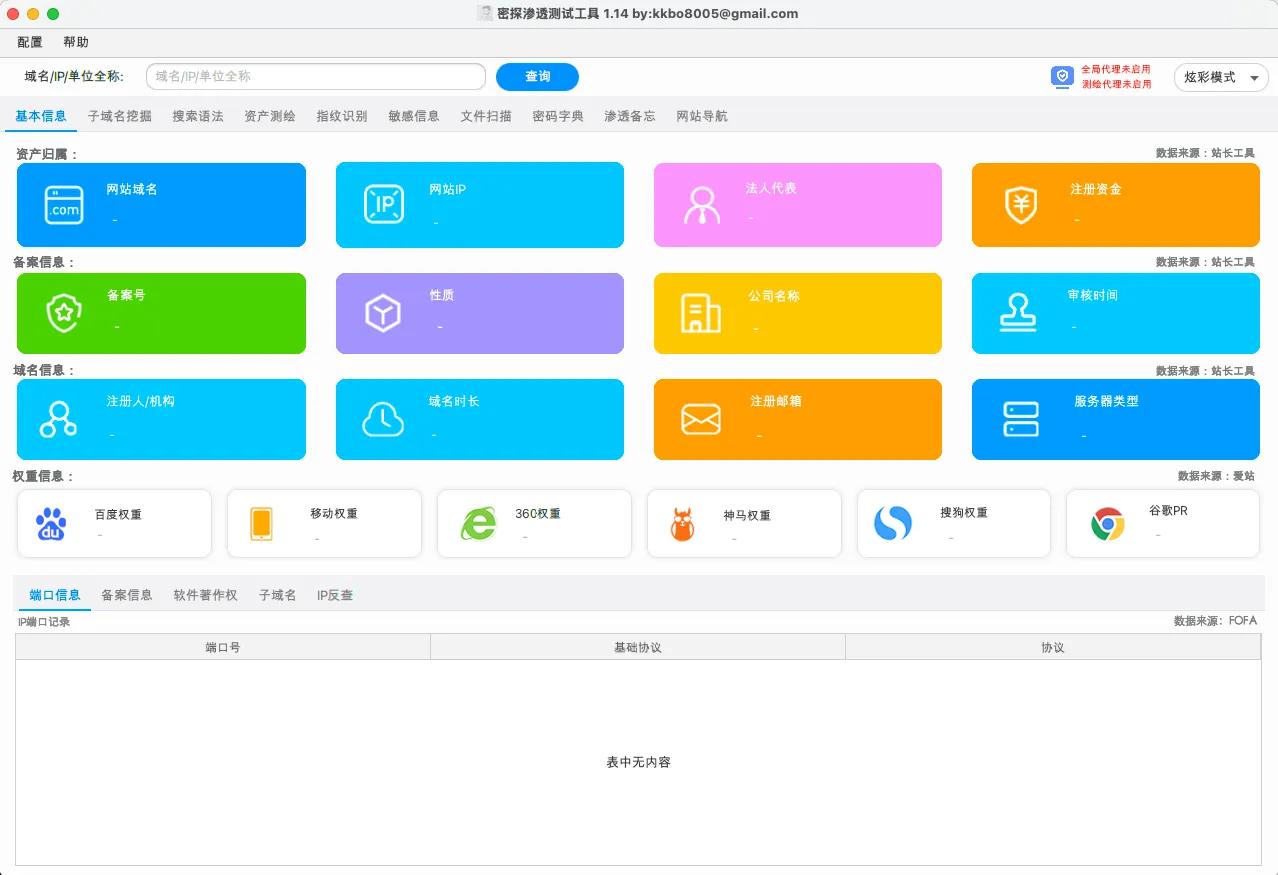Click the proxy shield status icon

tap(1062, 77)
